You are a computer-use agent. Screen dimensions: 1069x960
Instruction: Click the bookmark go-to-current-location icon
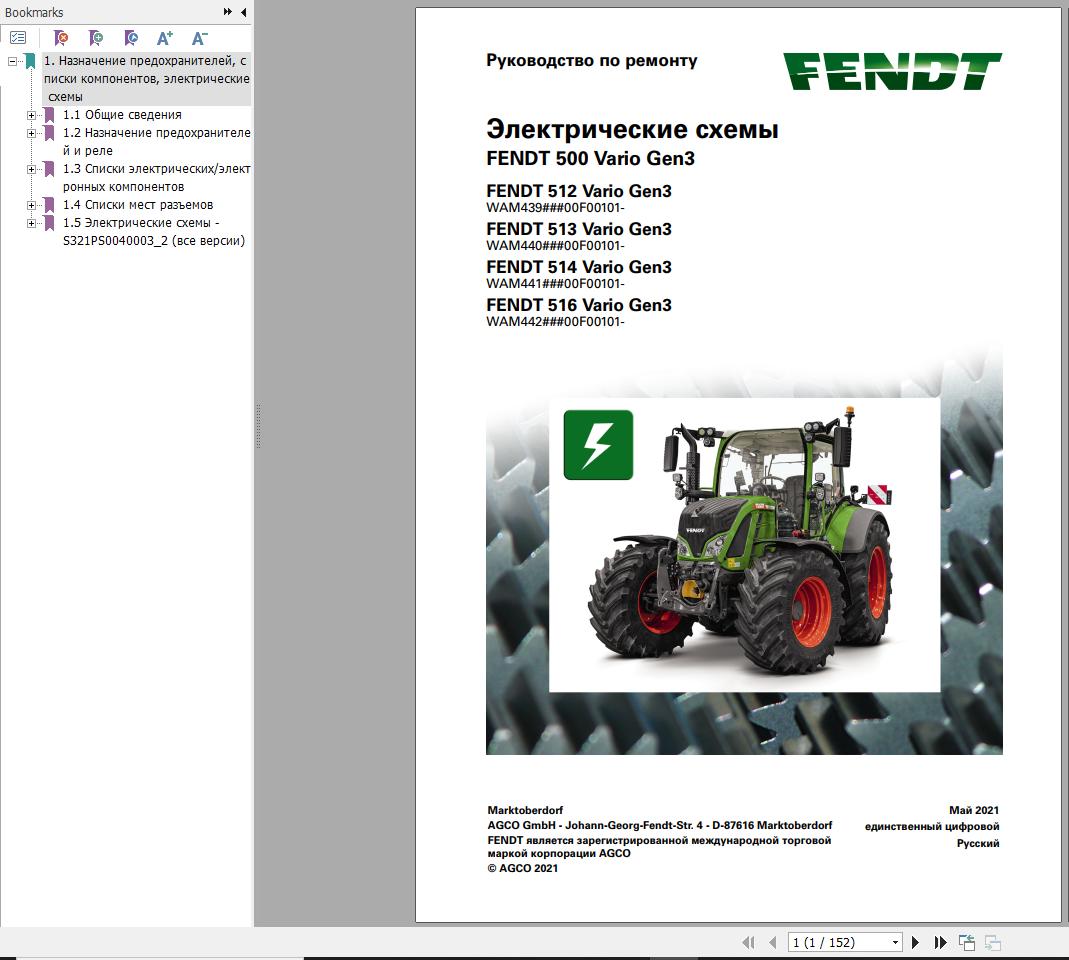pos(130,38)
